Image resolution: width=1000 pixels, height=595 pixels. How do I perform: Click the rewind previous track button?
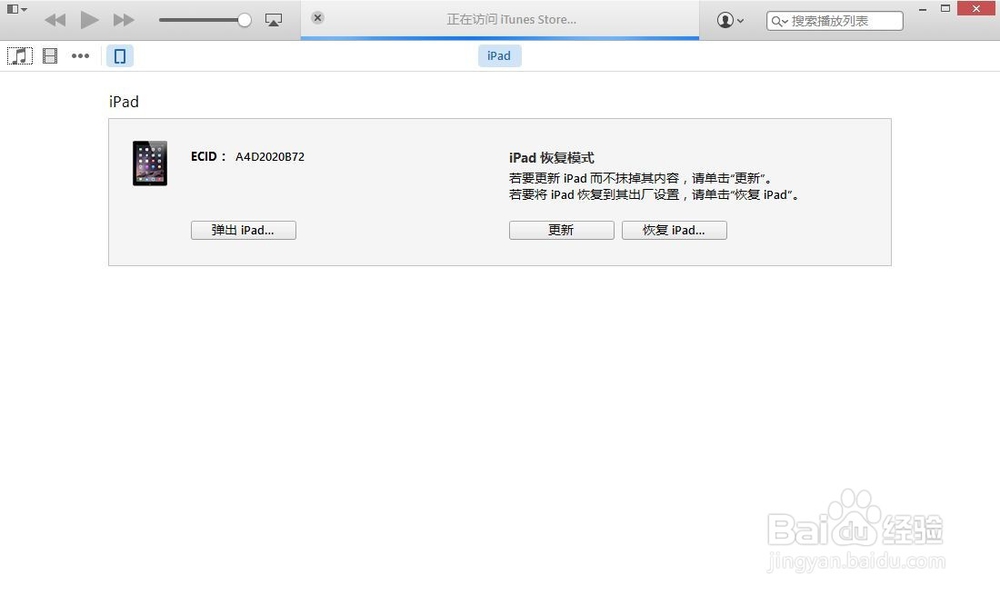pos(55,20)
